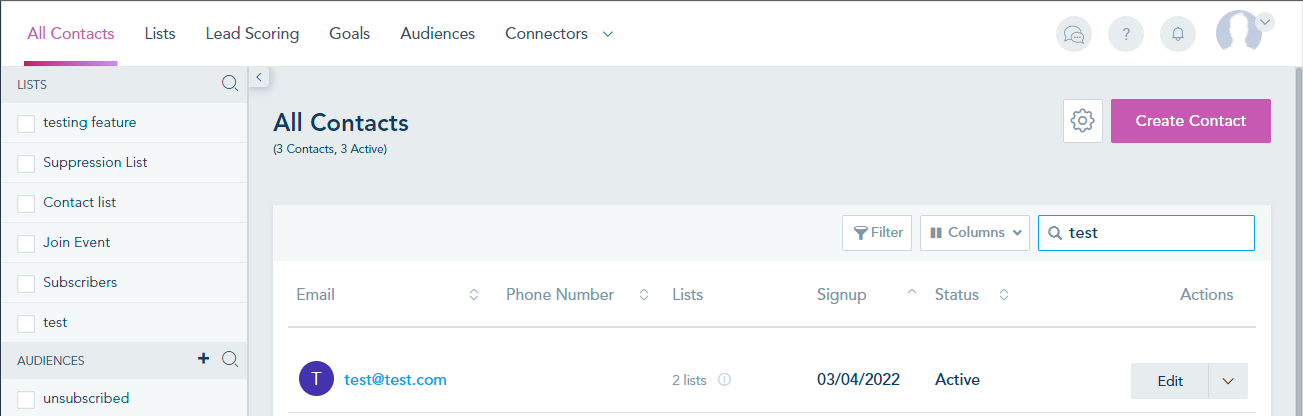Expand the Connectors menu
Screen dimensions: 1303x416
click(x=559, y=34)
